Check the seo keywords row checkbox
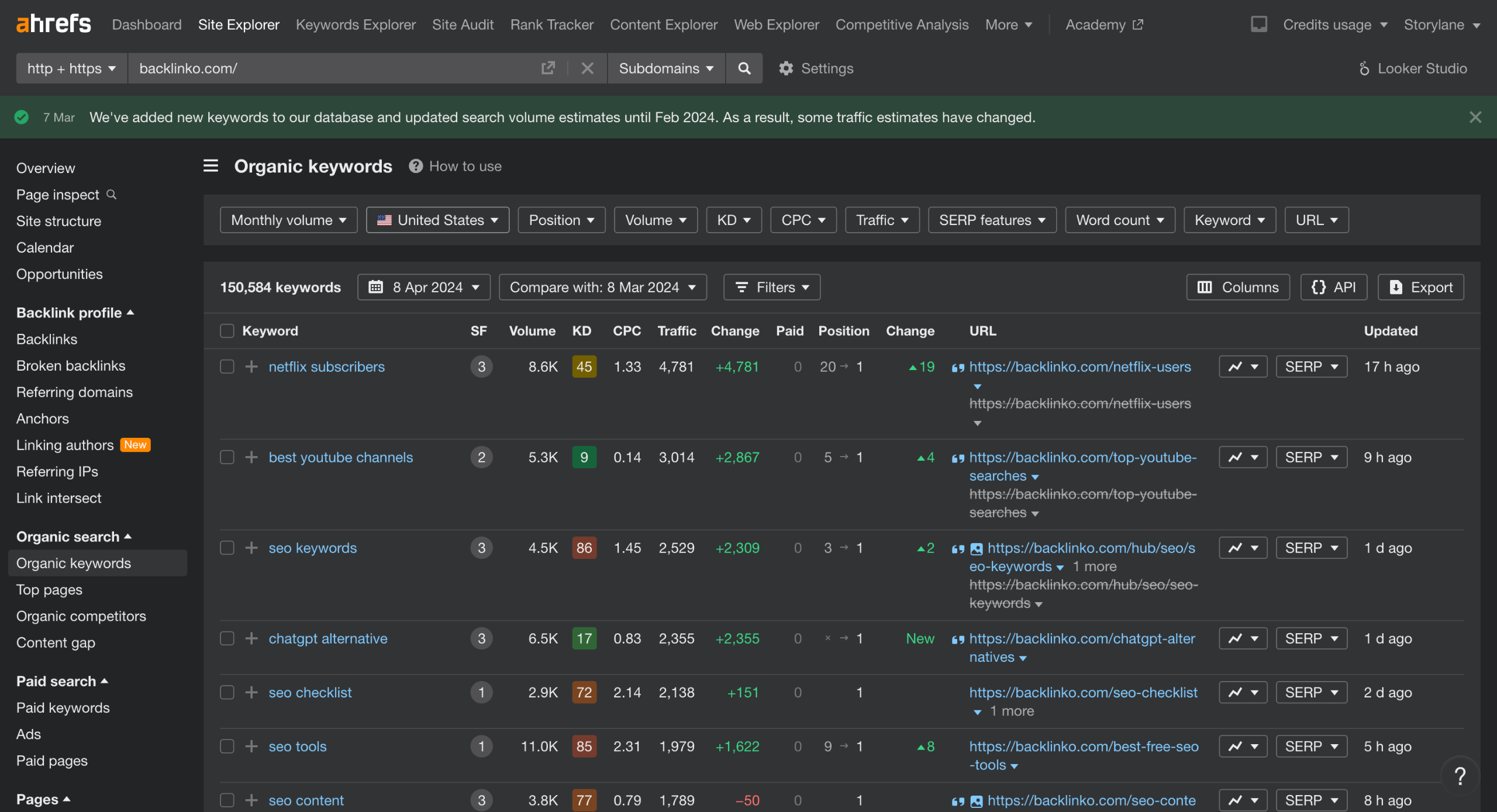Screen dimensions: 1497x812 [x=227, y=548]
